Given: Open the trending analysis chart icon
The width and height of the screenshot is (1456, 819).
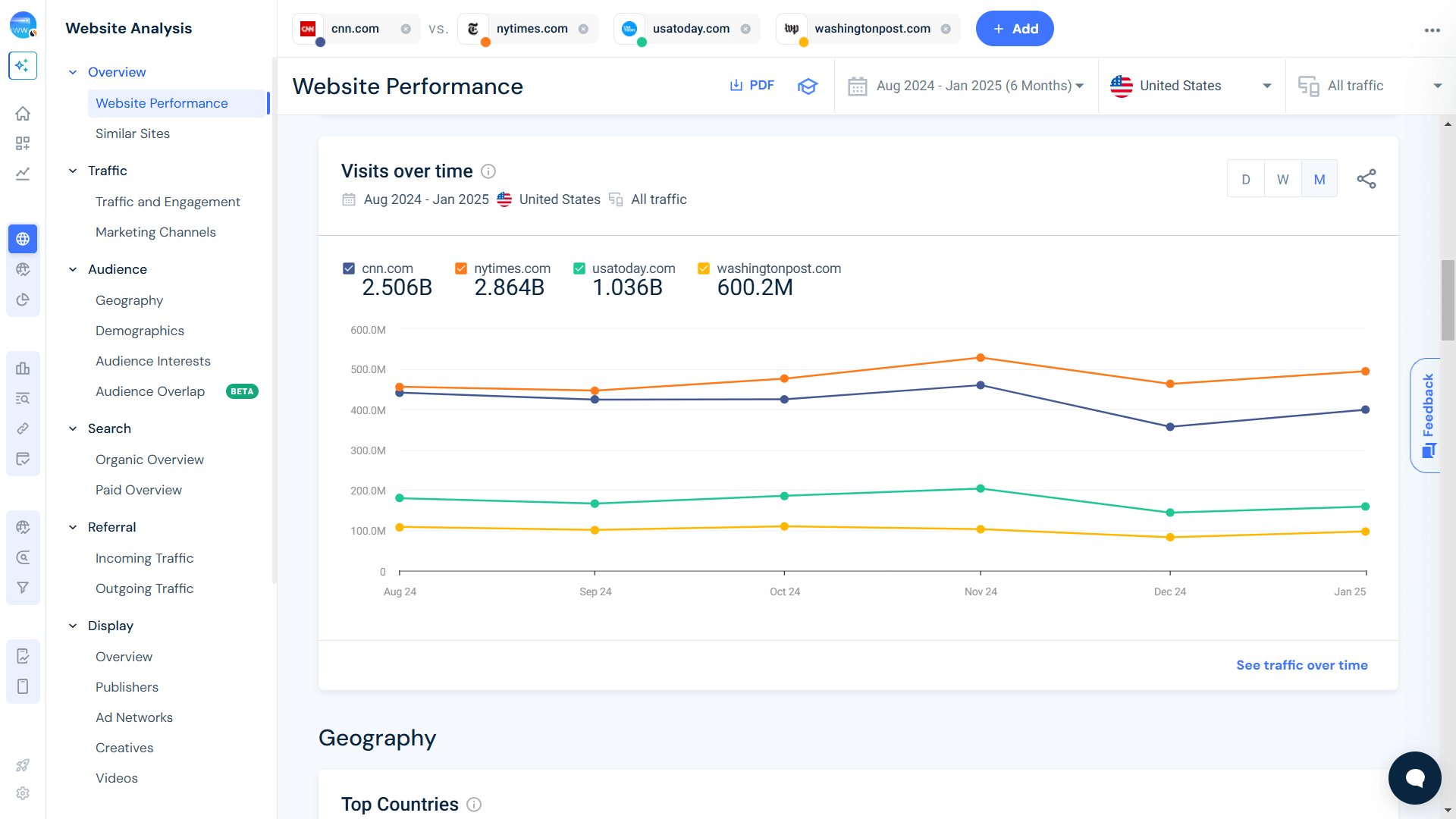Looking at the screenshot, I should (23, 174).
